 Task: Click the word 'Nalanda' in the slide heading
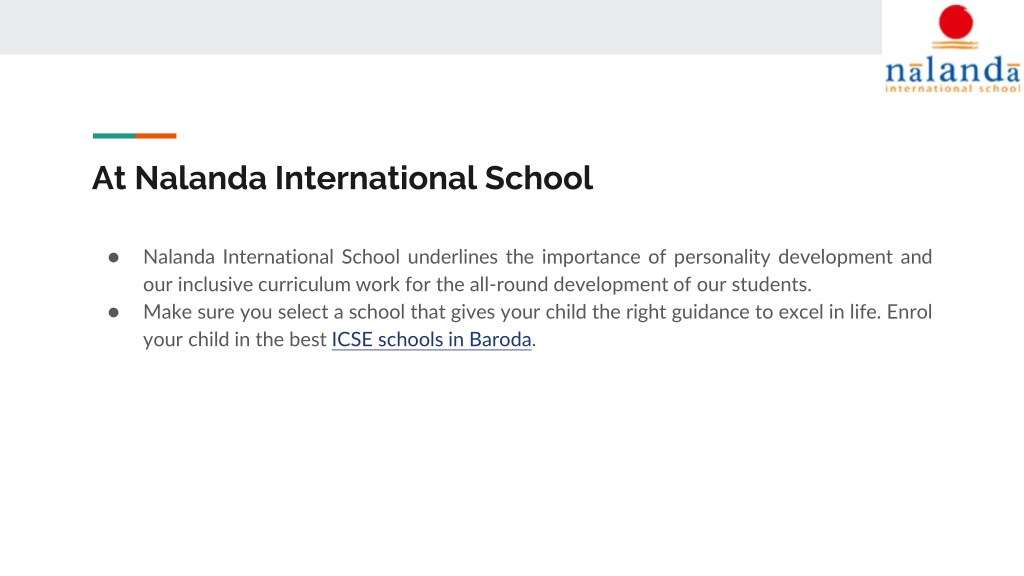200,178
